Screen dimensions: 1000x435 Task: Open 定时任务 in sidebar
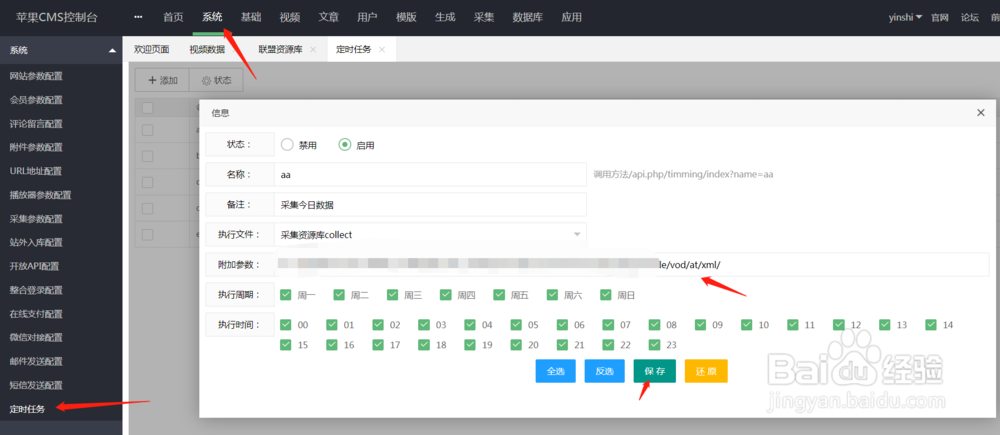coord(27,409)
